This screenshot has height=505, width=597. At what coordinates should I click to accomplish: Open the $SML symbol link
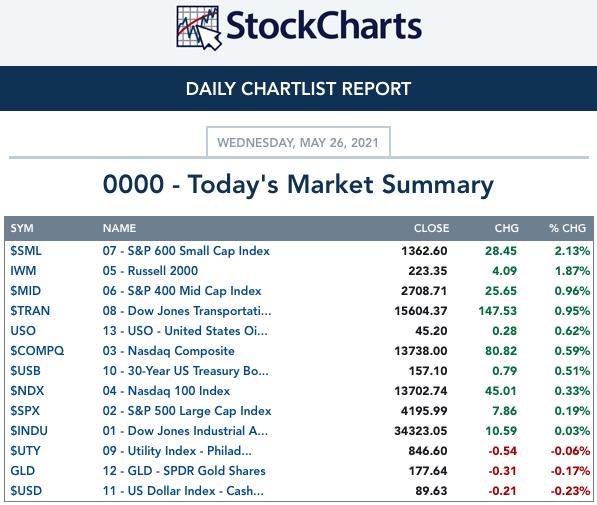(x=26, y=251)
